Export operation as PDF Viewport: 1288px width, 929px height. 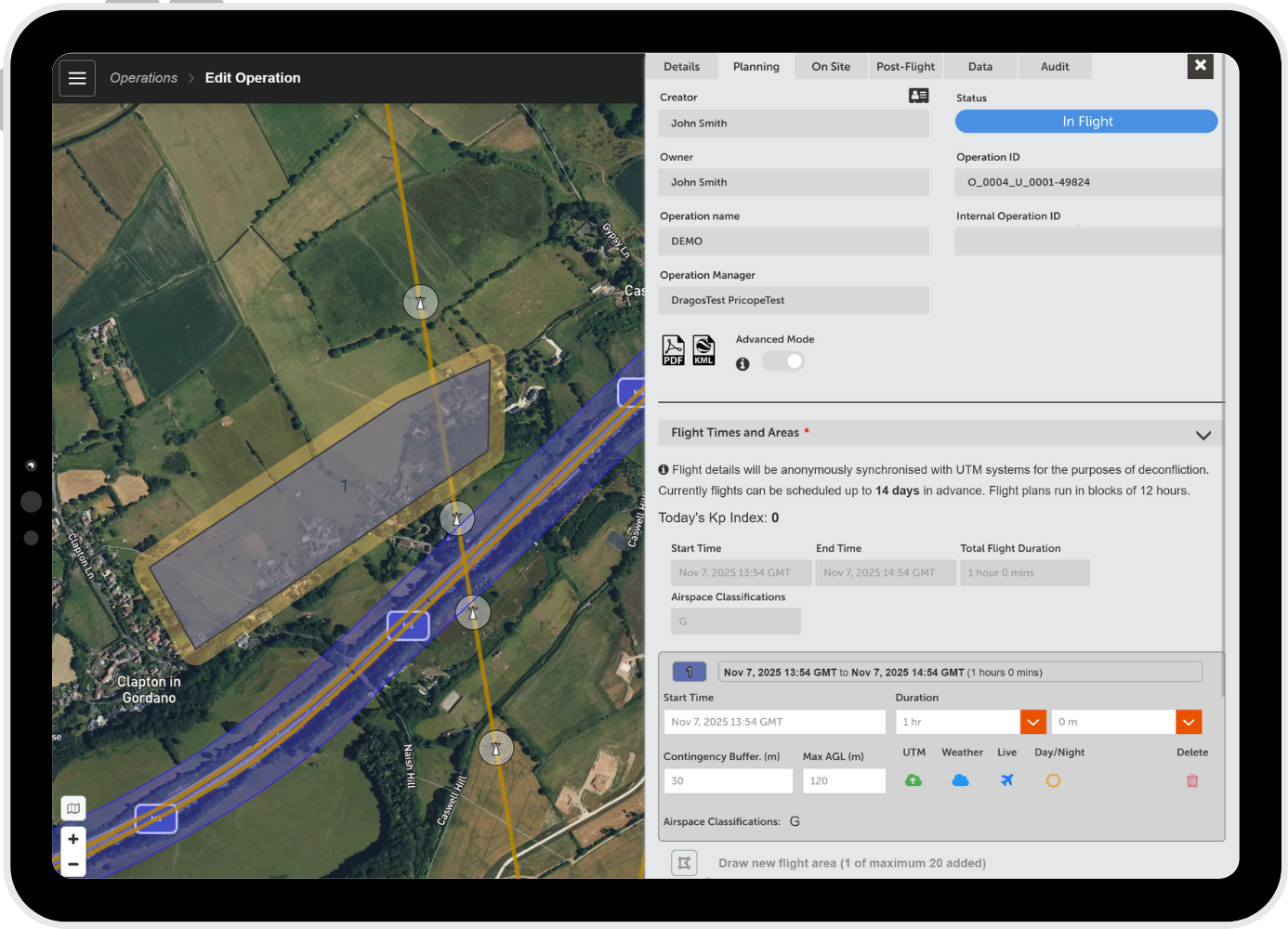click(673, 350)
